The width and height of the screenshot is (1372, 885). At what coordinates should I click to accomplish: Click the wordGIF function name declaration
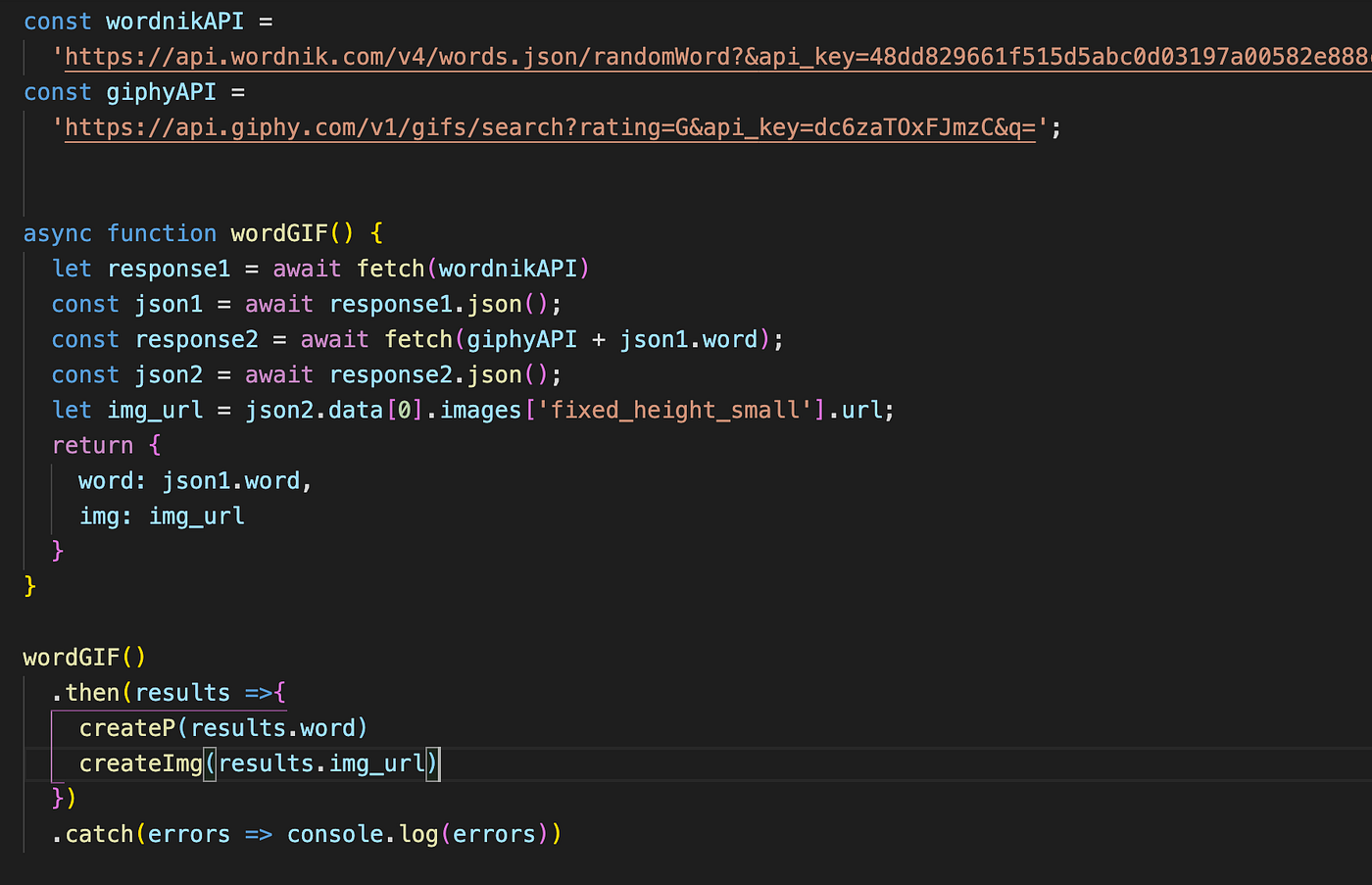(x=280, y=232)
